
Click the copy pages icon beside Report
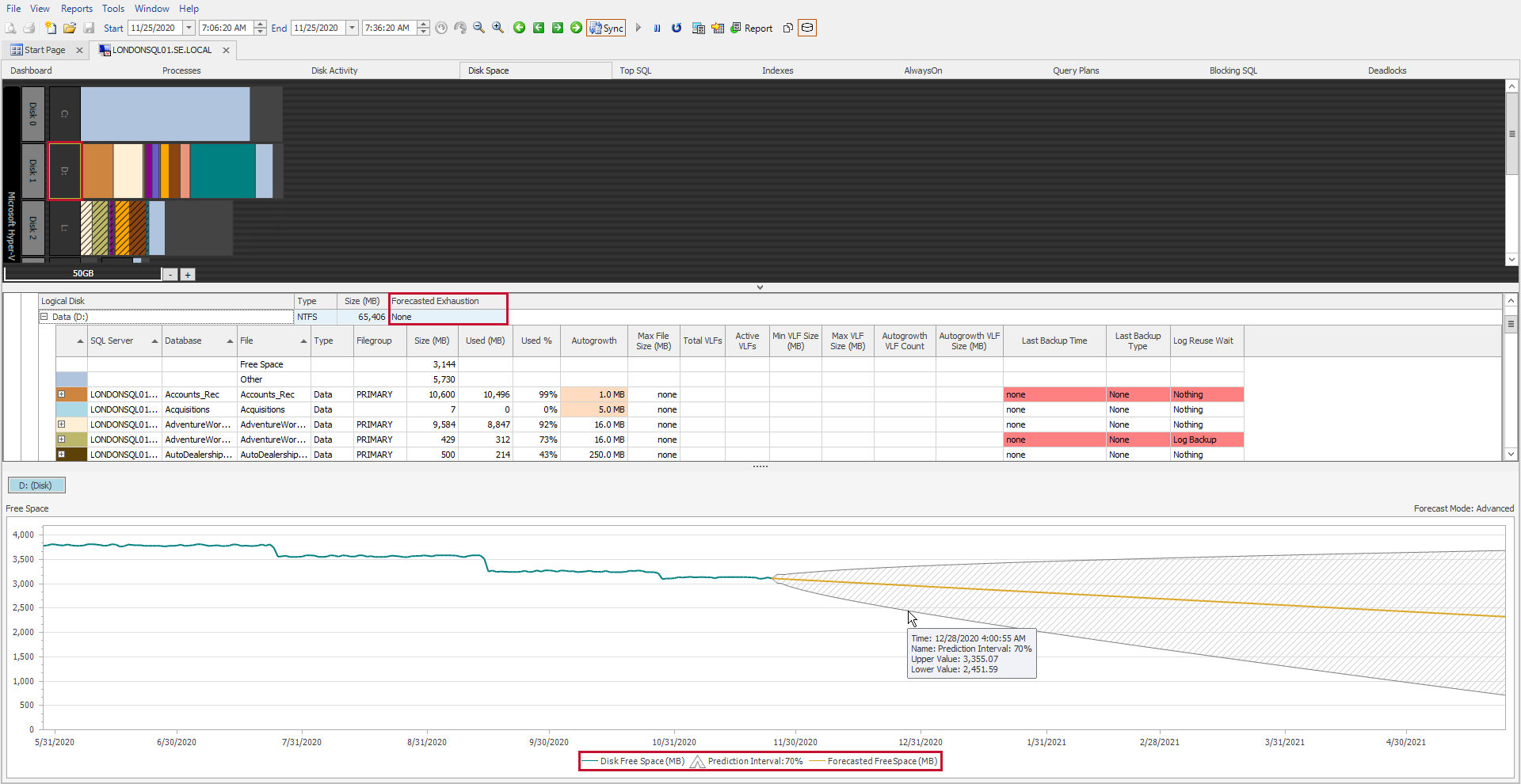tap(787, 28)
